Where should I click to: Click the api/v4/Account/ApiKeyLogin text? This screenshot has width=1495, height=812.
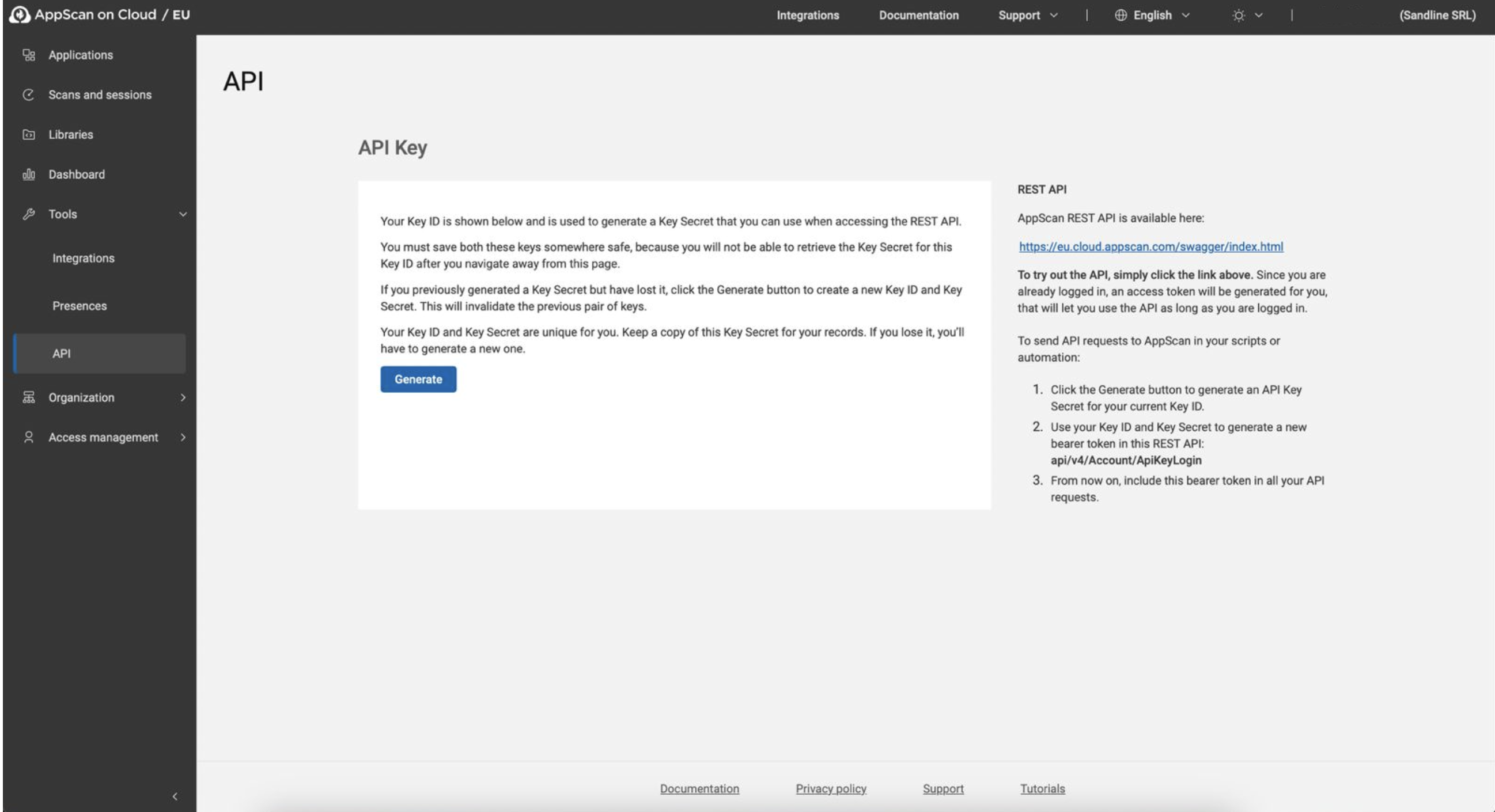pos(1126,460)
